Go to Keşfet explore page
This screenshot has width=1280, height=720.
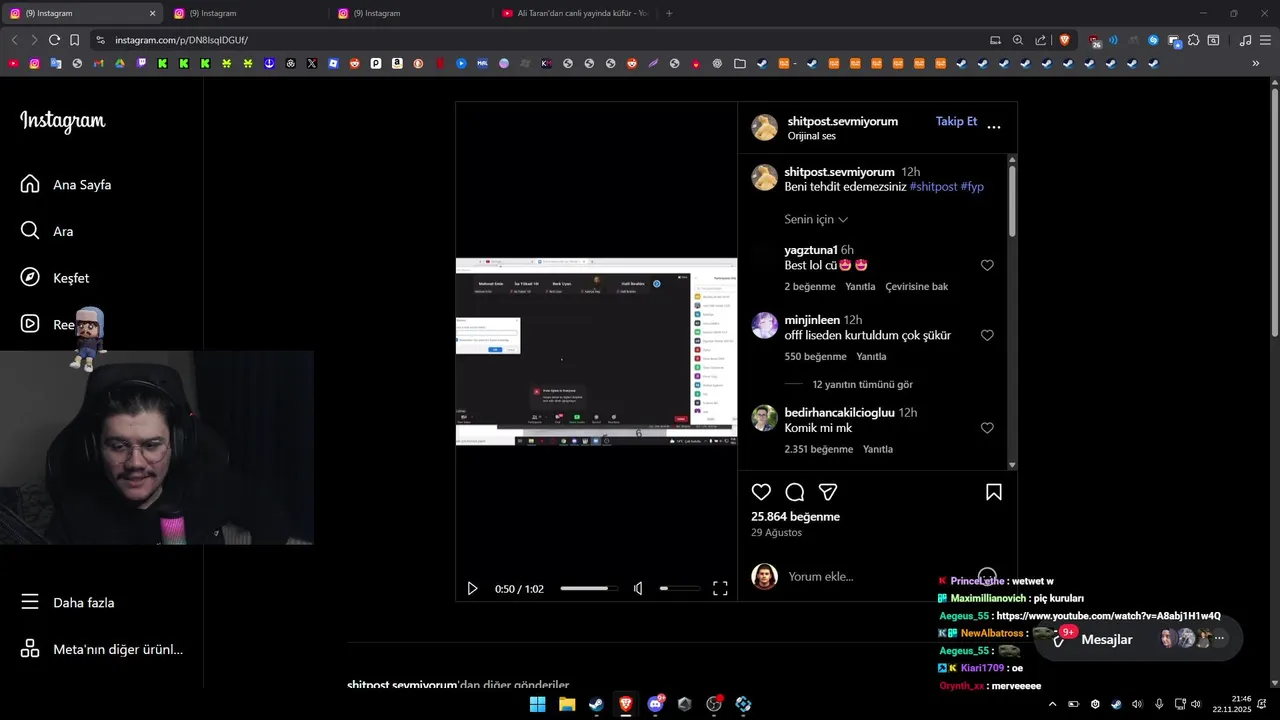55,278
